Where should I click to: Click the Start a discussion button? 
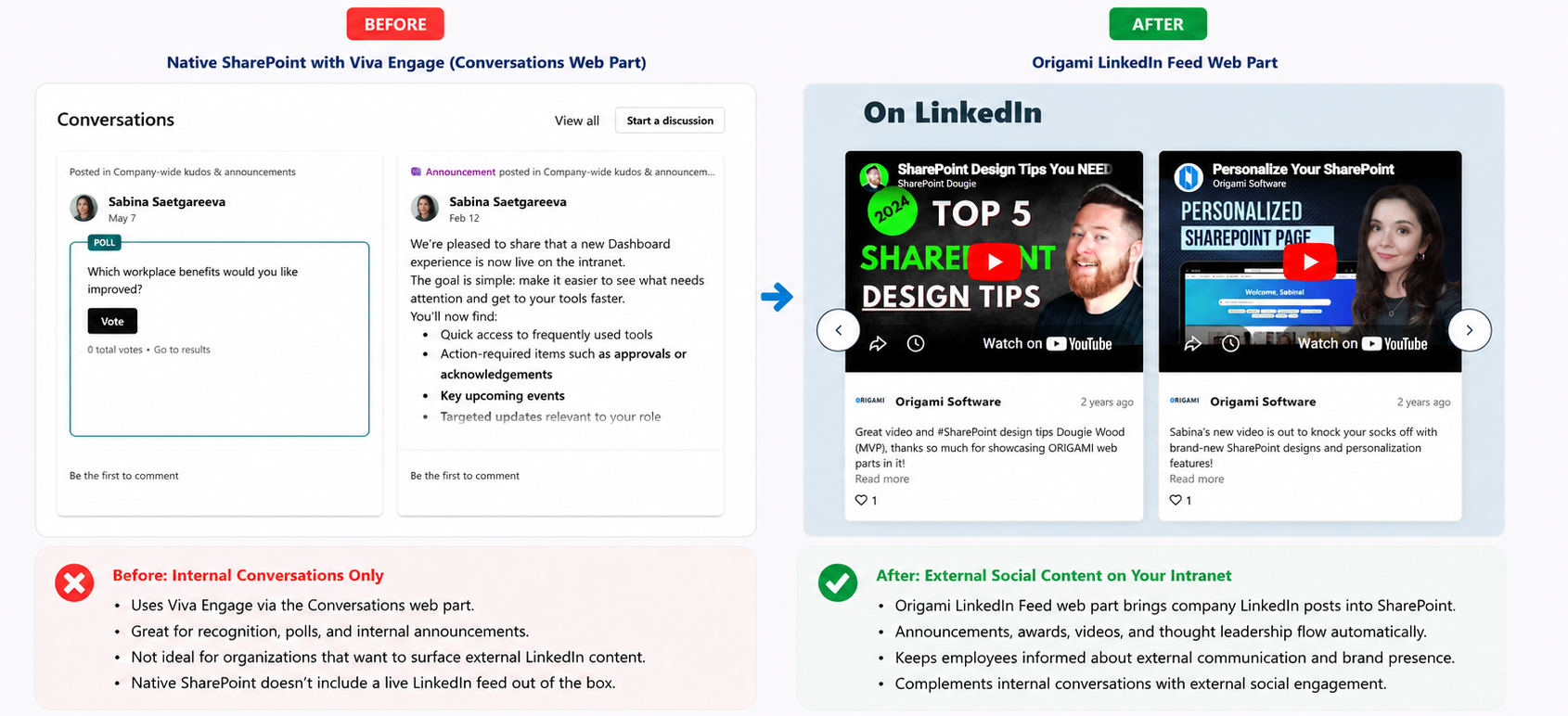670,121
